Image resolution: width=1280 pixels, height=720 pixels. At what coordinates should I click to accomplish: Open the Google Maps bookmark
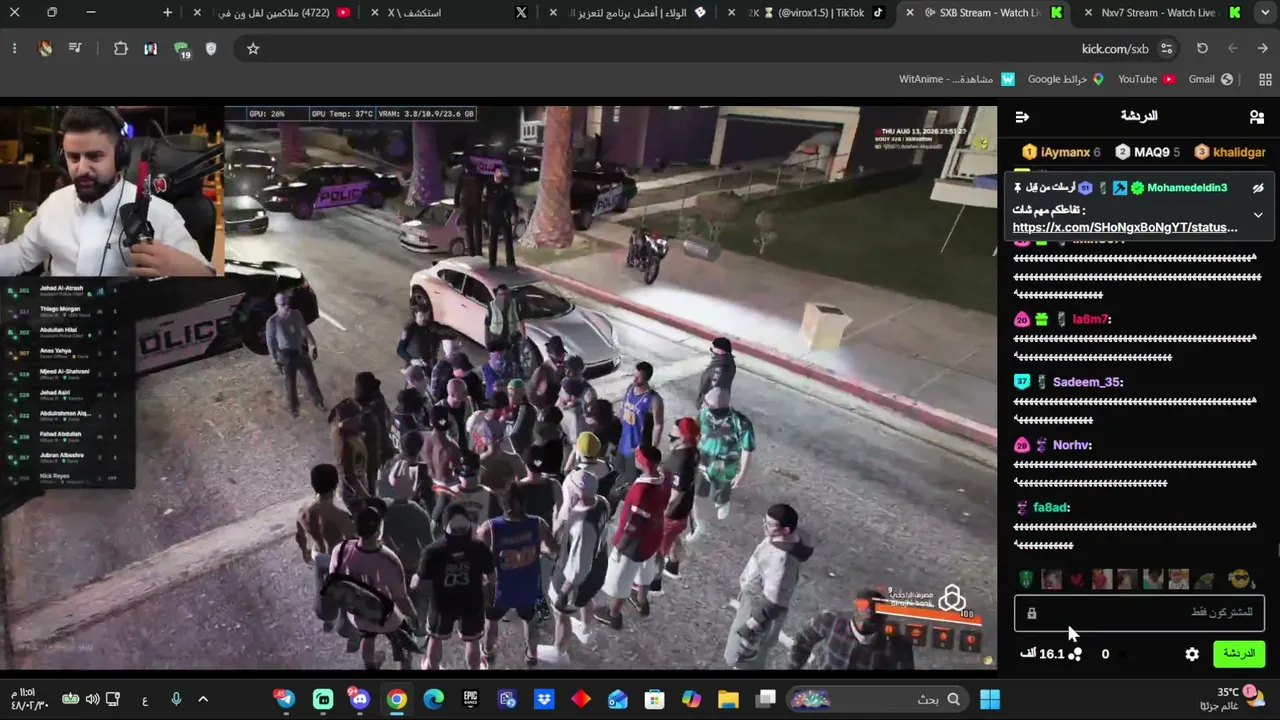tap(1065, 79)
